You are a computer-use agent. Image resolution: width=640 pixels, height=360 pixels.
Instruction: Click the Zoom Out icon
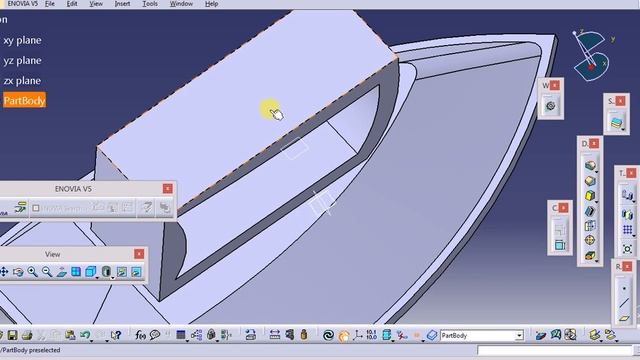point(47,272)
